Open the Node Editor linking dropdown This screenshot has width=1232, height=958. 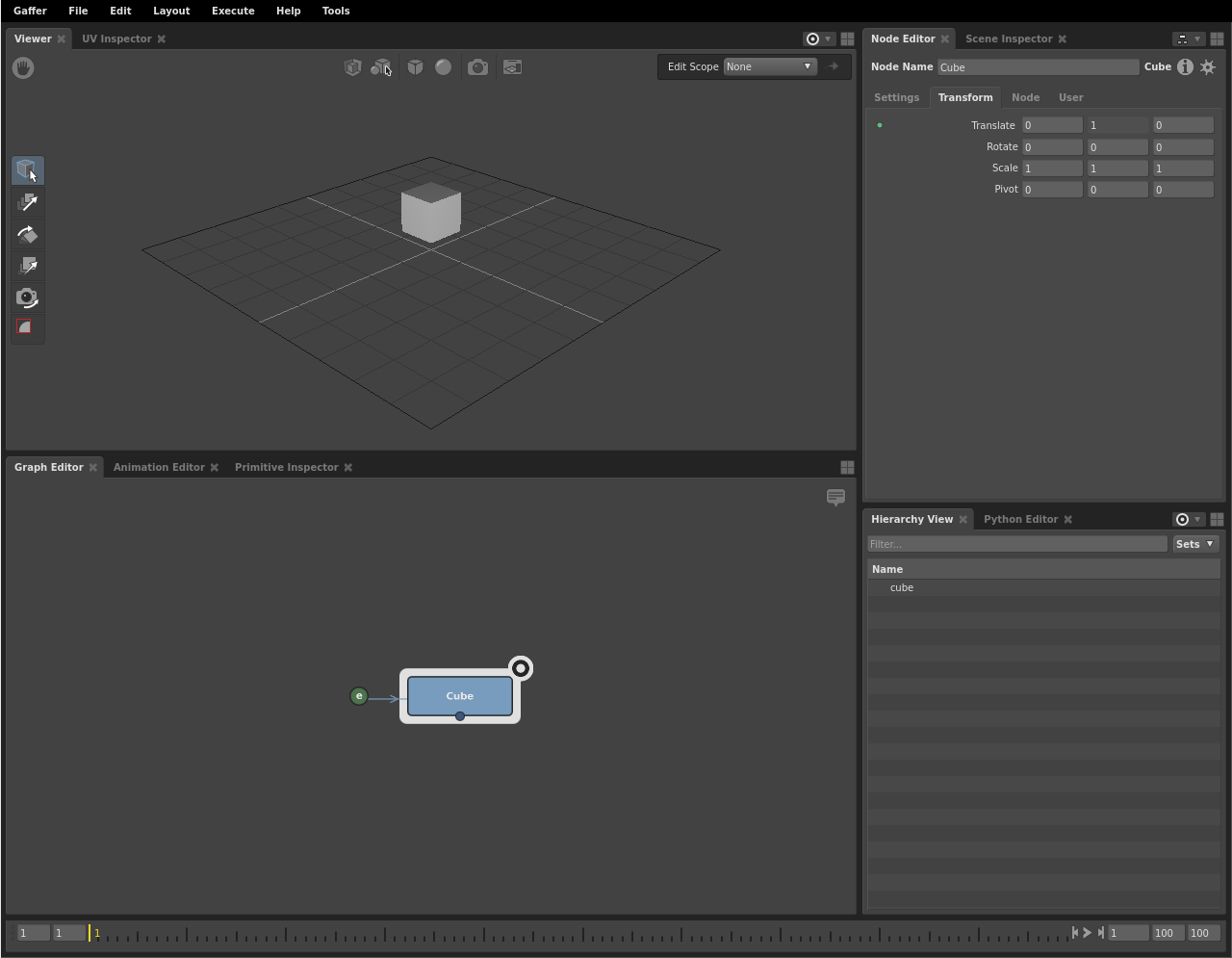click(x=1188, y=39)
